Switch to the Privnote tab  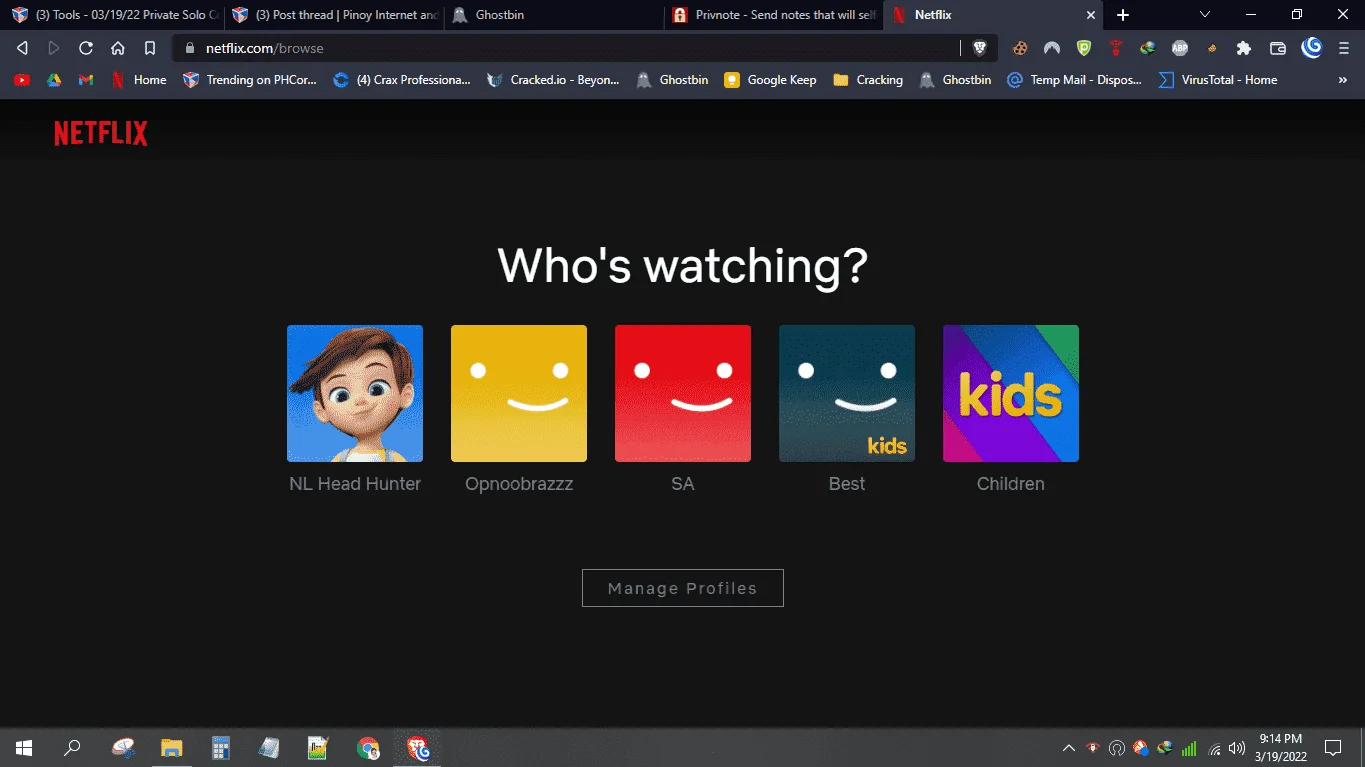click(773, 15)
